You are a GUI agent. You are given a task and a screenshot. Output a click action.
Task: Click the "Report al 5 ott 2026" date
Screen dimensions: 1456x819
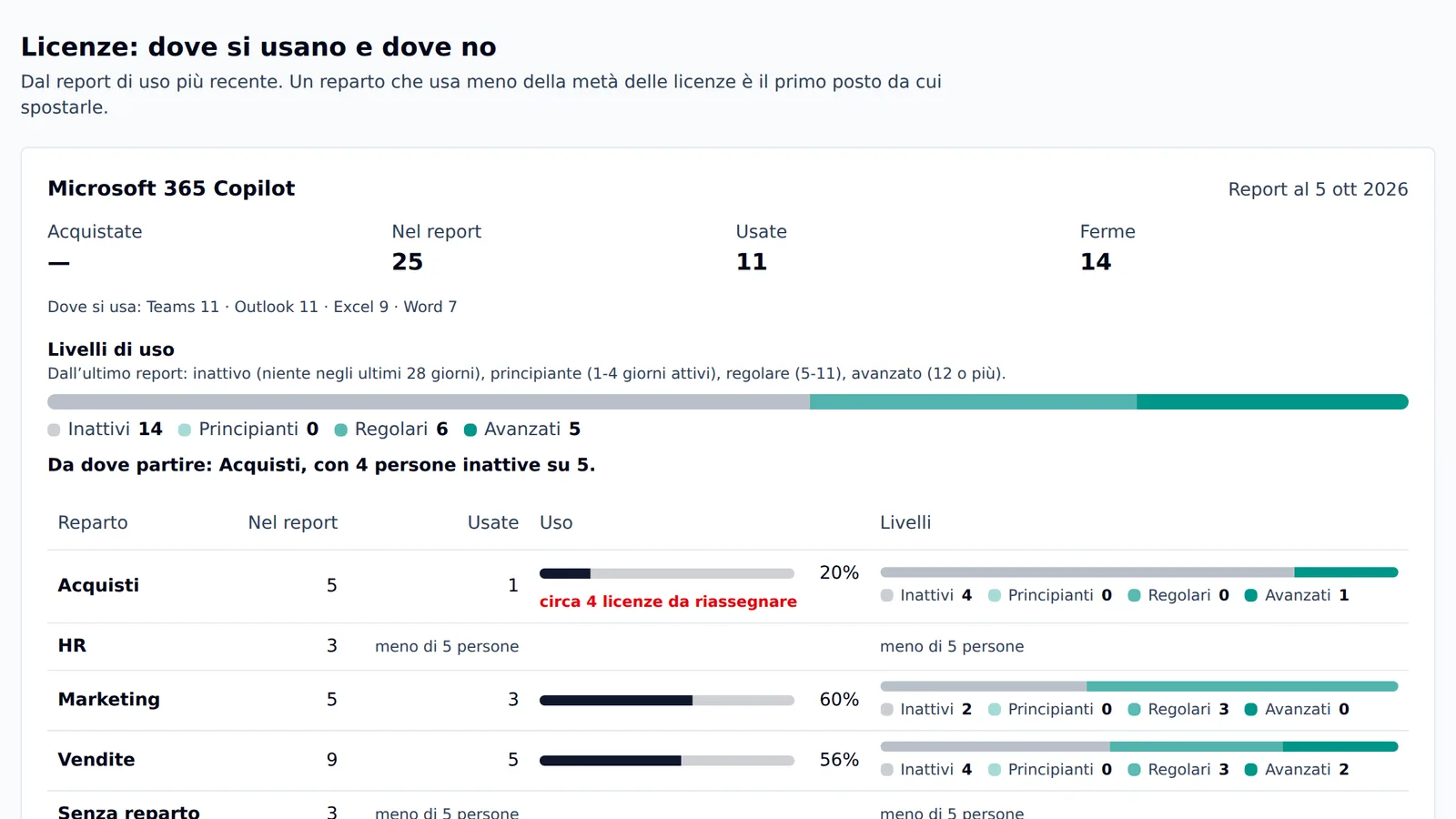coord(1318,189)
